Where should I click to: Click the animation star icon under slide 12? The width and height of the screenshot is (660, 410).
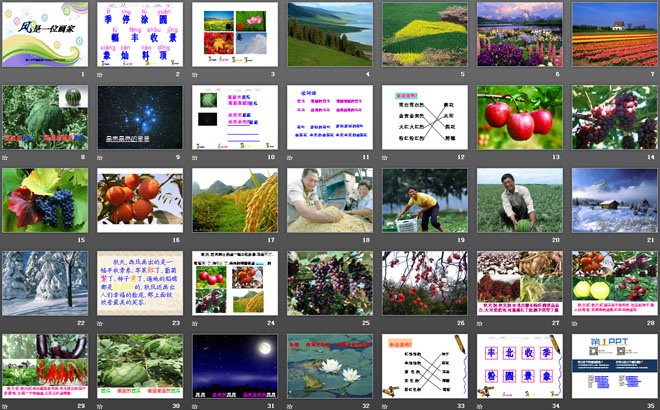(x=385, y=157)
